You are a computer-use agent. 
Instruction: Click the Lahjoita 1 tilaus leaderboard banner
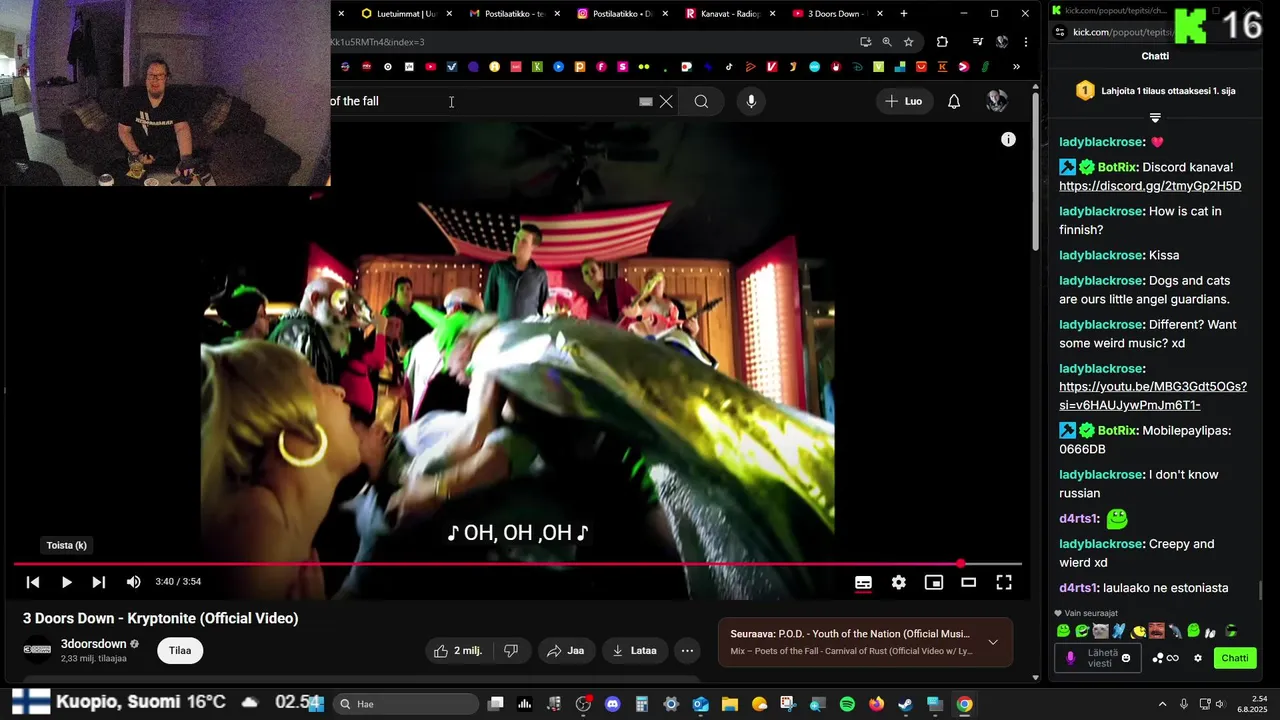[x=1155, y=91]
